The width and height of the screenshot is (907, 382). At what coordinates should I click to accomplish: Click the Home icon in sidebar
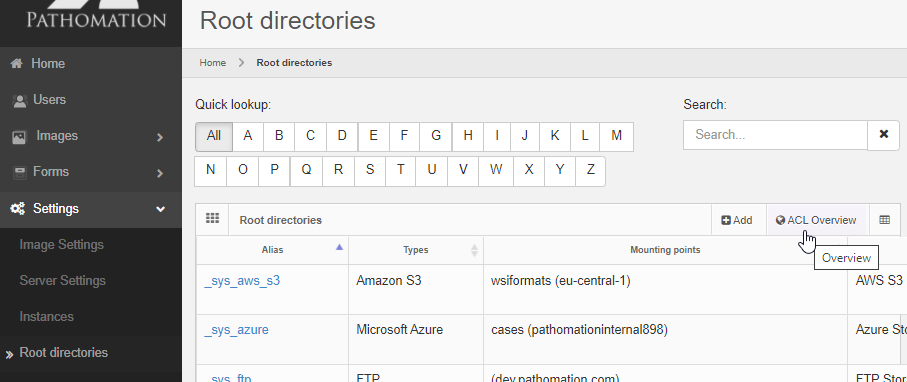tap(17, 64)
